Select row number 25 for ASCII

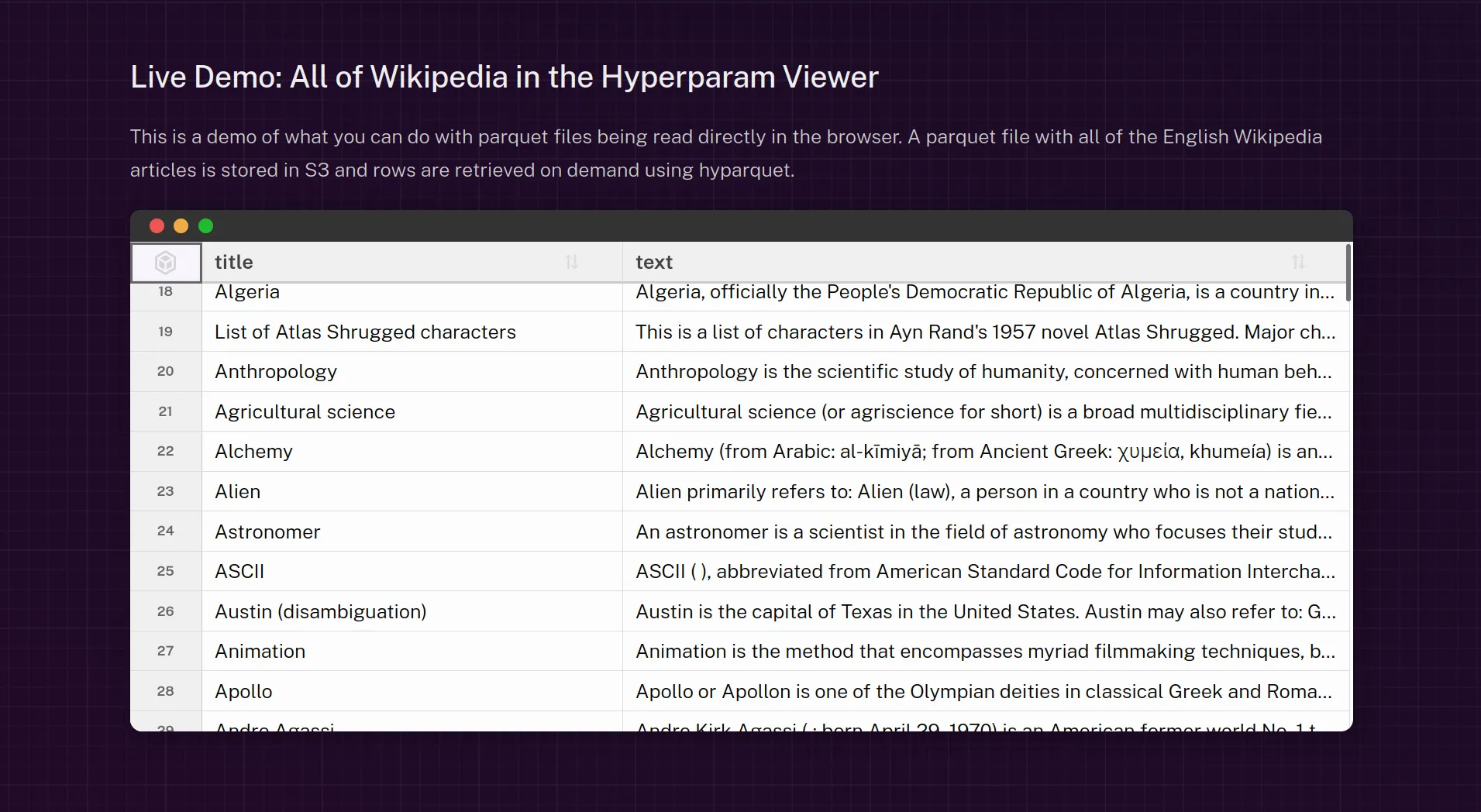tap(165, 571)
